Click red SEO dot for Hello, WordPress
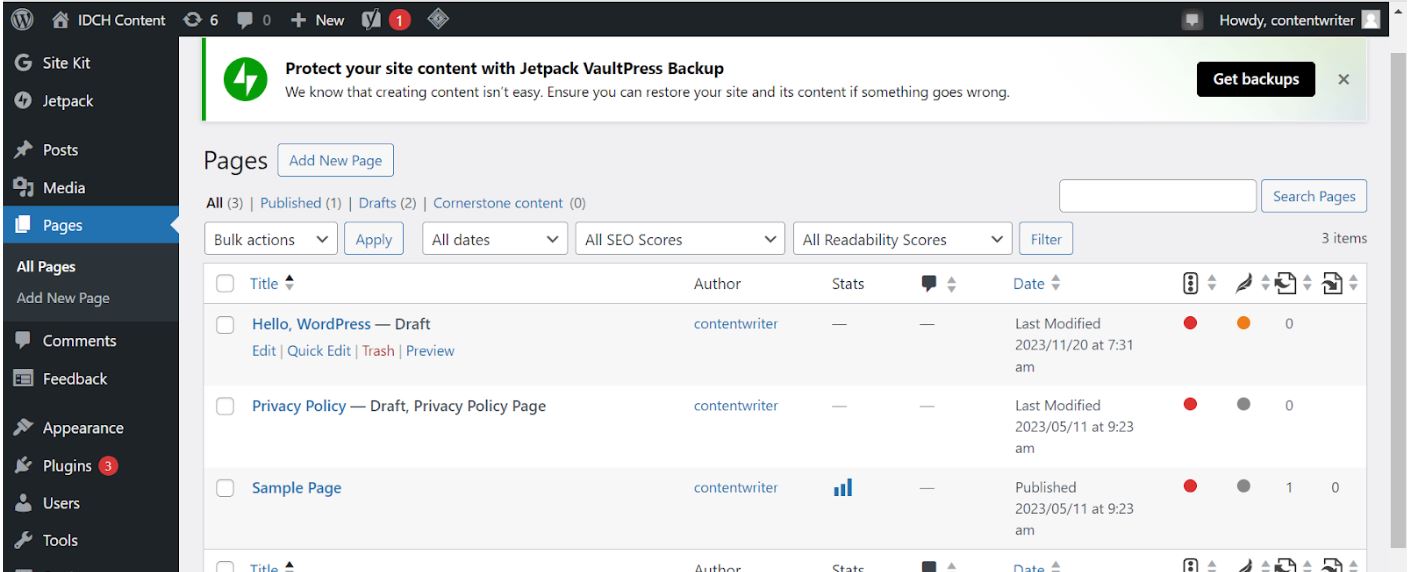This screenshot has width=1408, height=572. 1190,323
